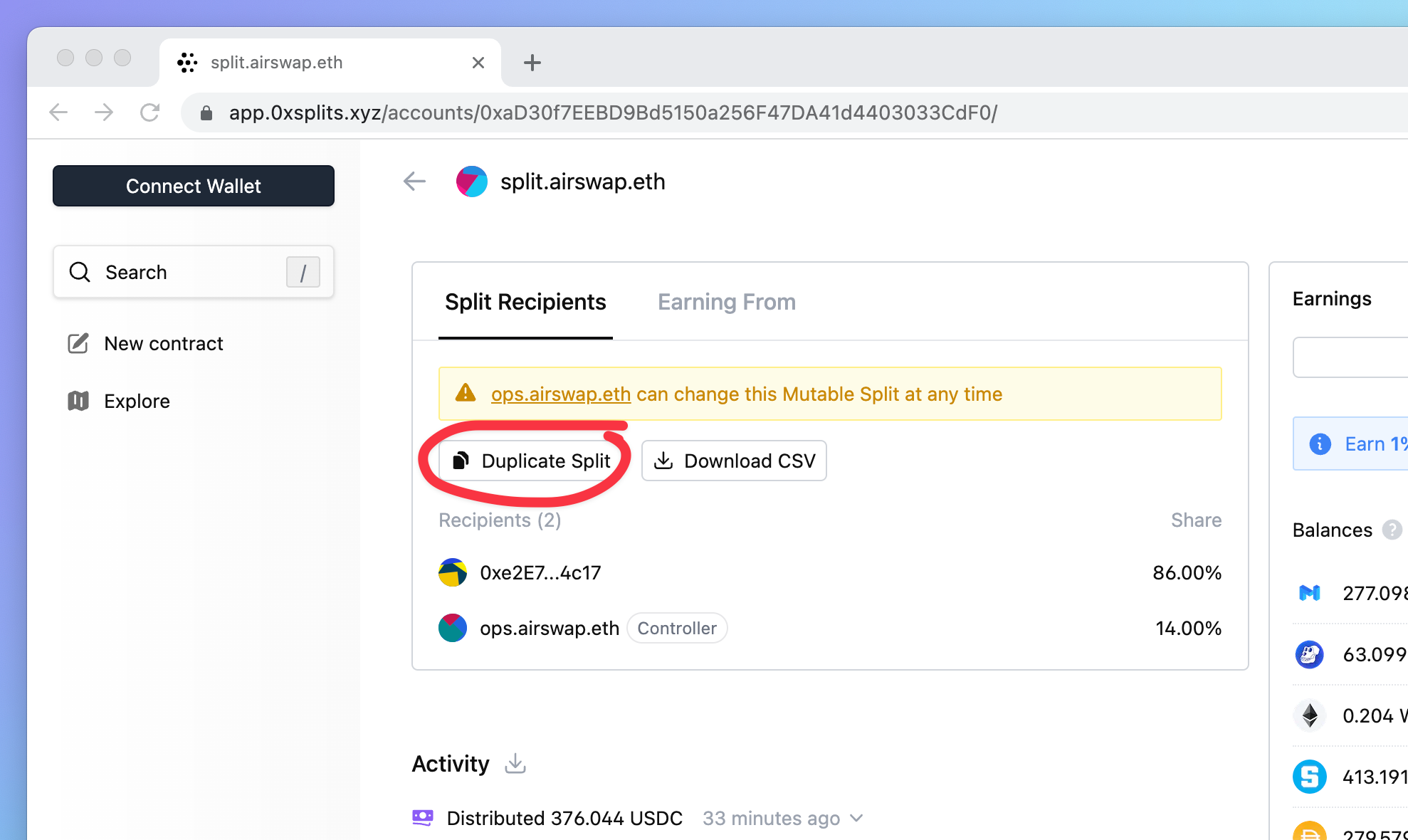Click the site lock icon in address bar
Screen dimensions: 1408x840
click(x=206, y=113)
